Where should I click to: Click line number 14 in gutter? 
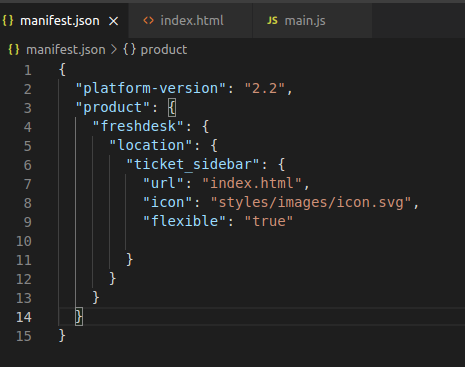[x=24, y=317]
